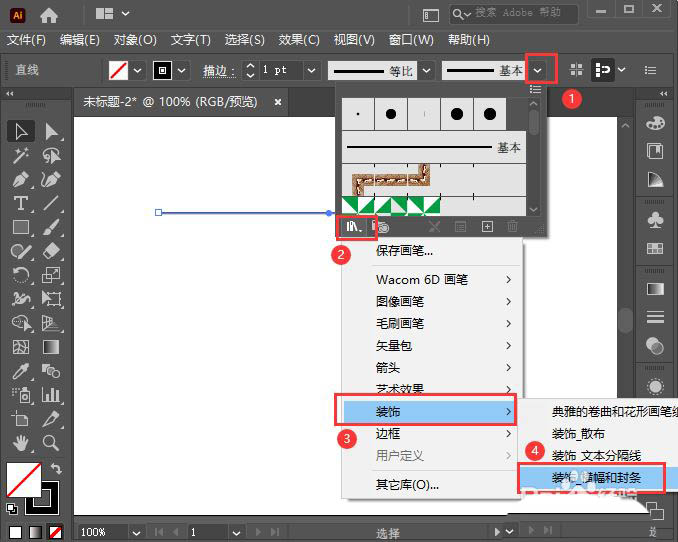Select the Rotate tool
Viewport: 678px width, 542px height.
[x=21, y=275]
